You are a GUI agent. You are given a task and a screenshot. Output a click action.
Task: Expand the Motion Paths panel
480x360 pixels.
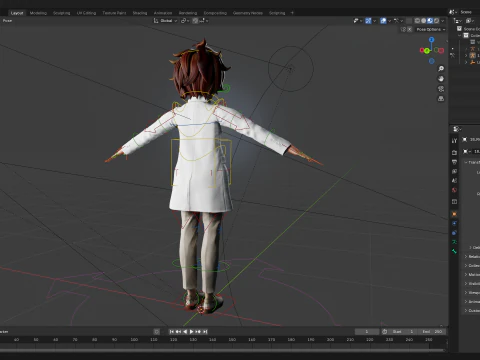pos(472,274)
